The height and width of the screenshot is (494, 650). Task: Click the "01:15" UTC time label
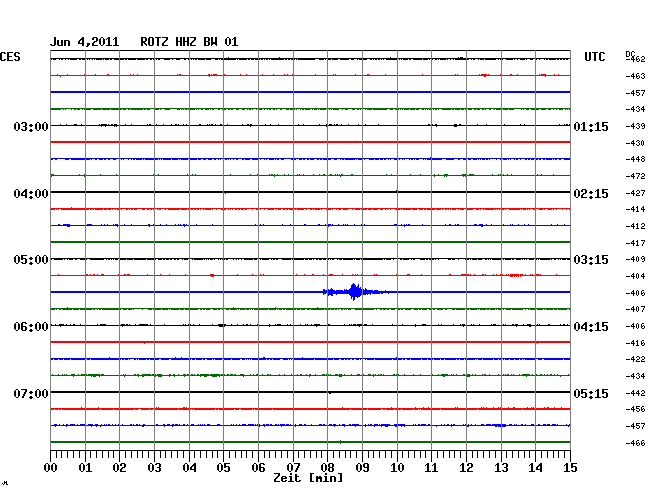click(x=591, y=126)
